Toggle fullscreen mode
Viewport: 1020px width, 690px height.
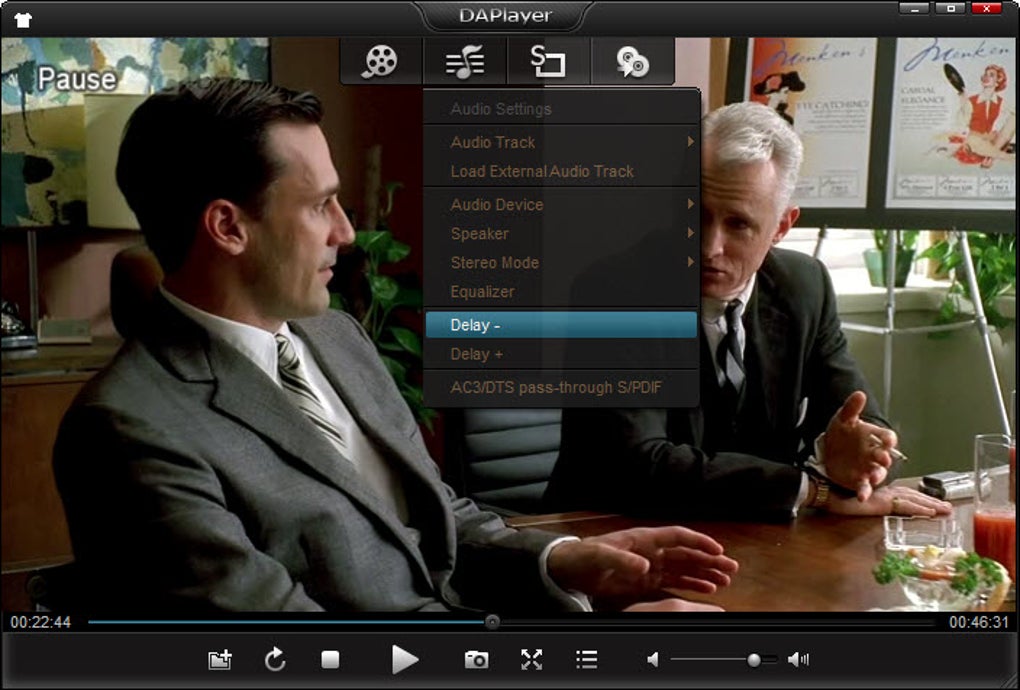pos(531,660)
